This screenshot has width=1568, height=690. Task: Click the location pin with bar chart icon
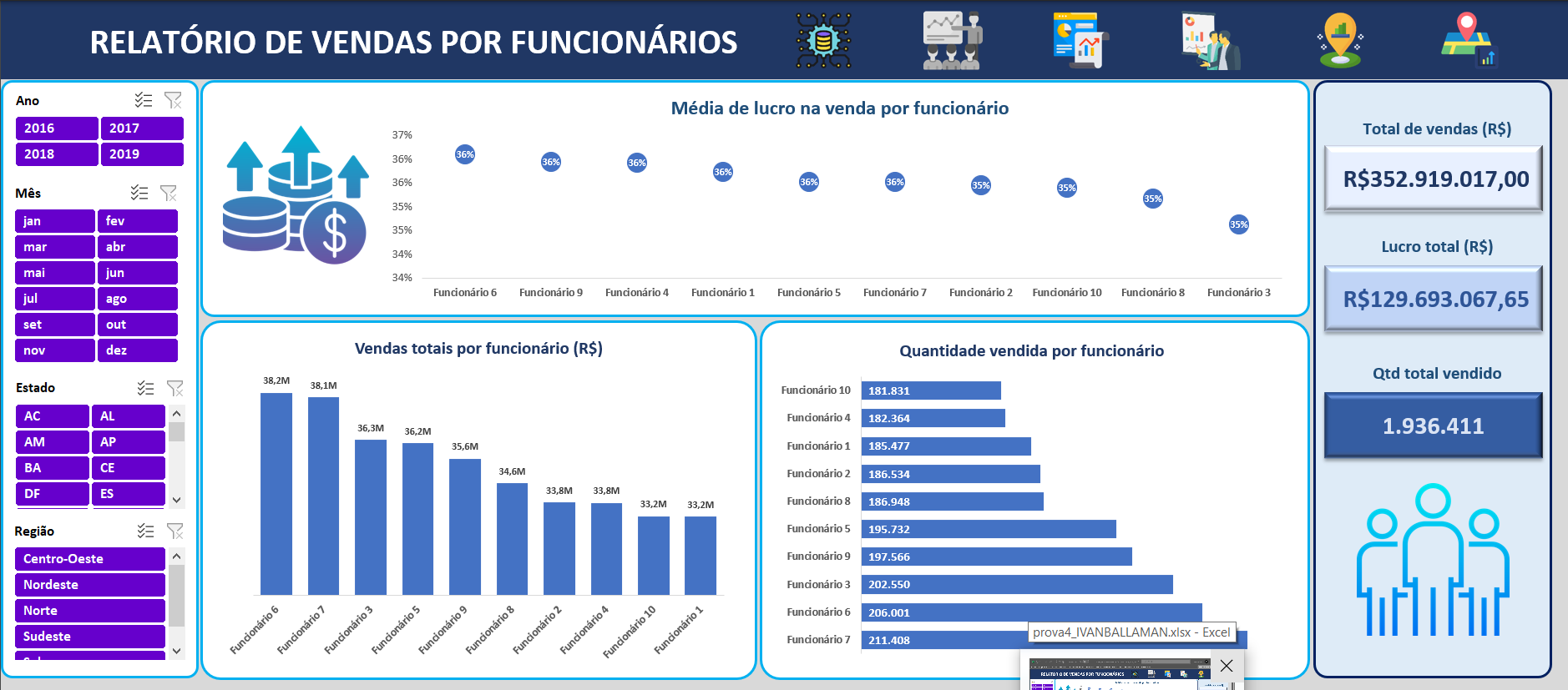click(1340, 40)
